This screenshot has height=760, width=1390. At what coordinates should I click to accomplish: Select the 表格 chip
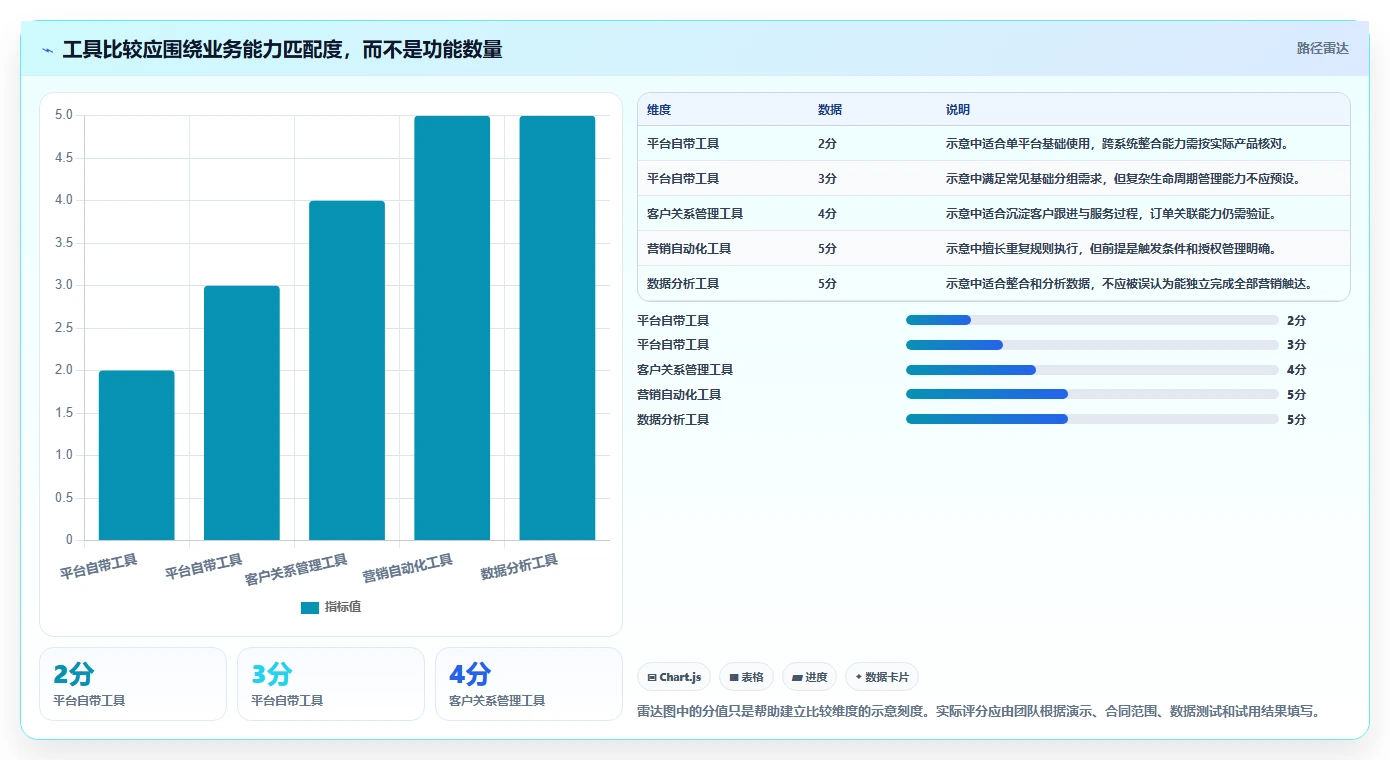coord(746,677)
